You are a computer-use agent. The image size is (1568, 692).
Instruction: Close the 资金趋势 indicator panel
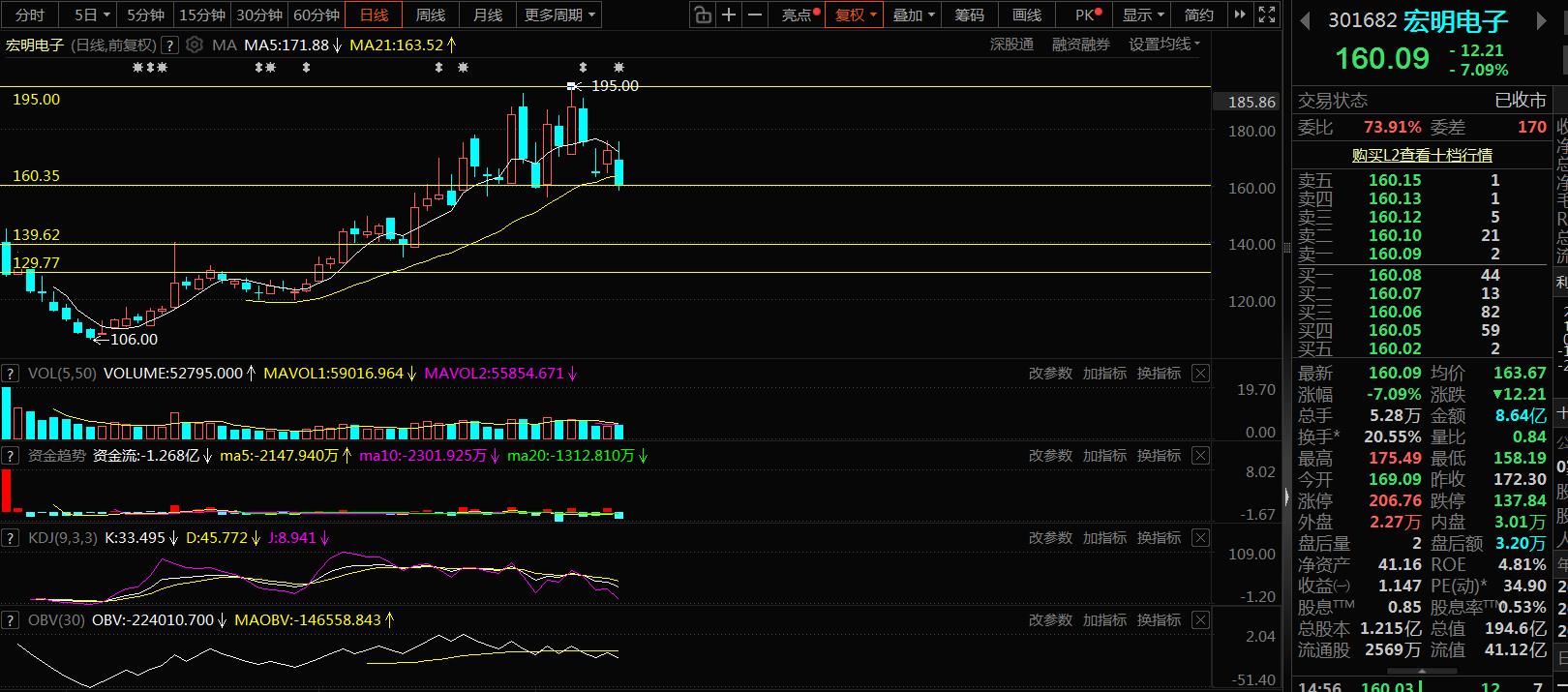tap(1200, 456)
